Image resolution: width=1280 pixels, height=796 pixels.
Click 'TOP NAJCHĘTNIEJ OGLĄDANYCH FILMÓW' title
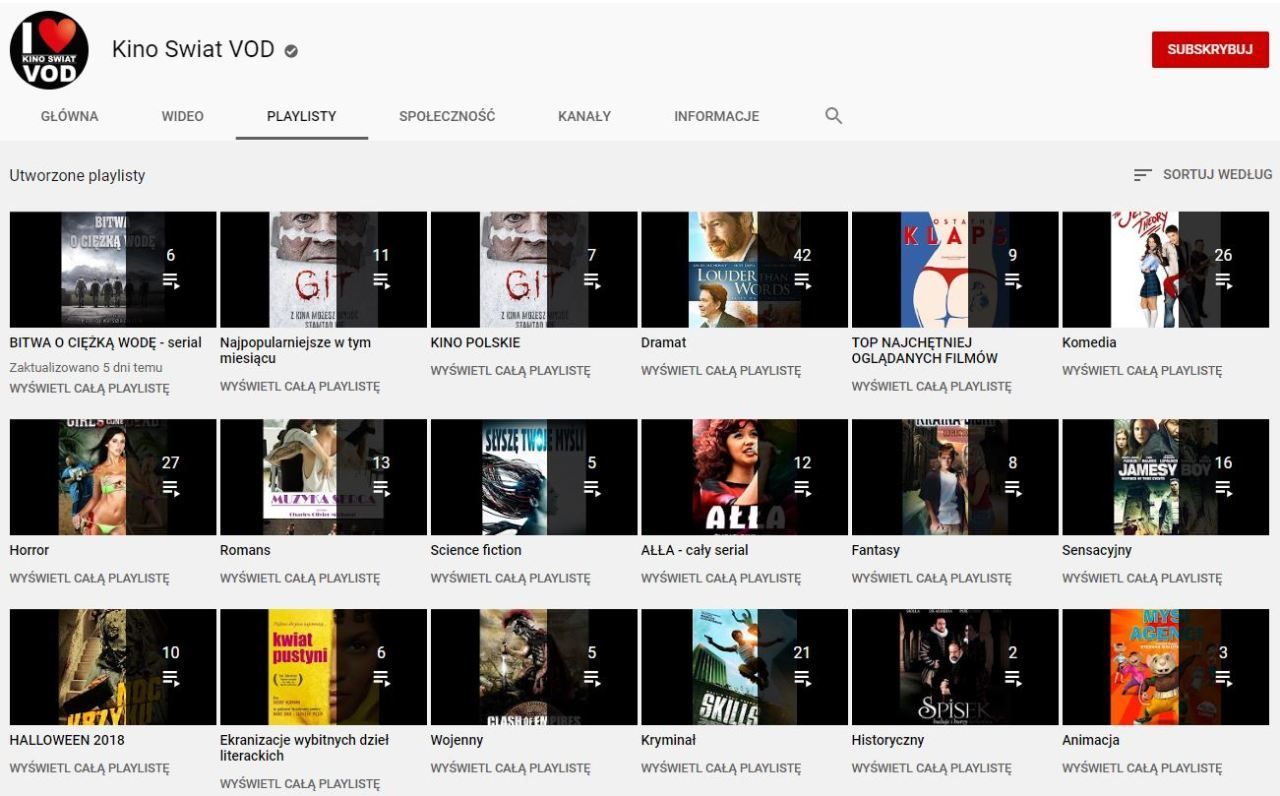[x=925, y=350]
